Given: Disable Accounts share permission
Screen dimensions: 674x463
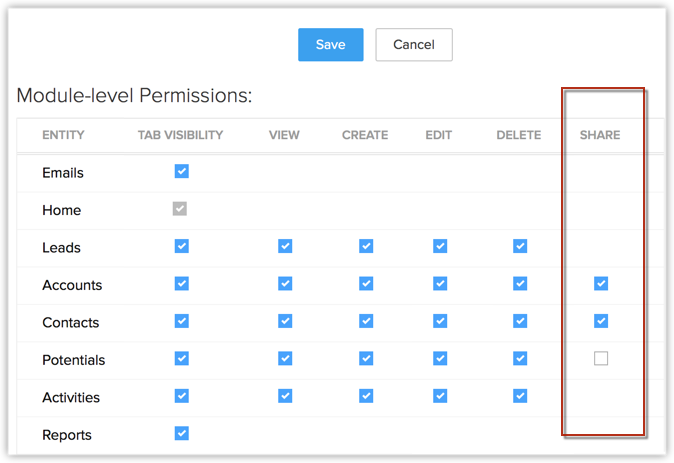Looking at the screenshot, I should click(601, 284).
